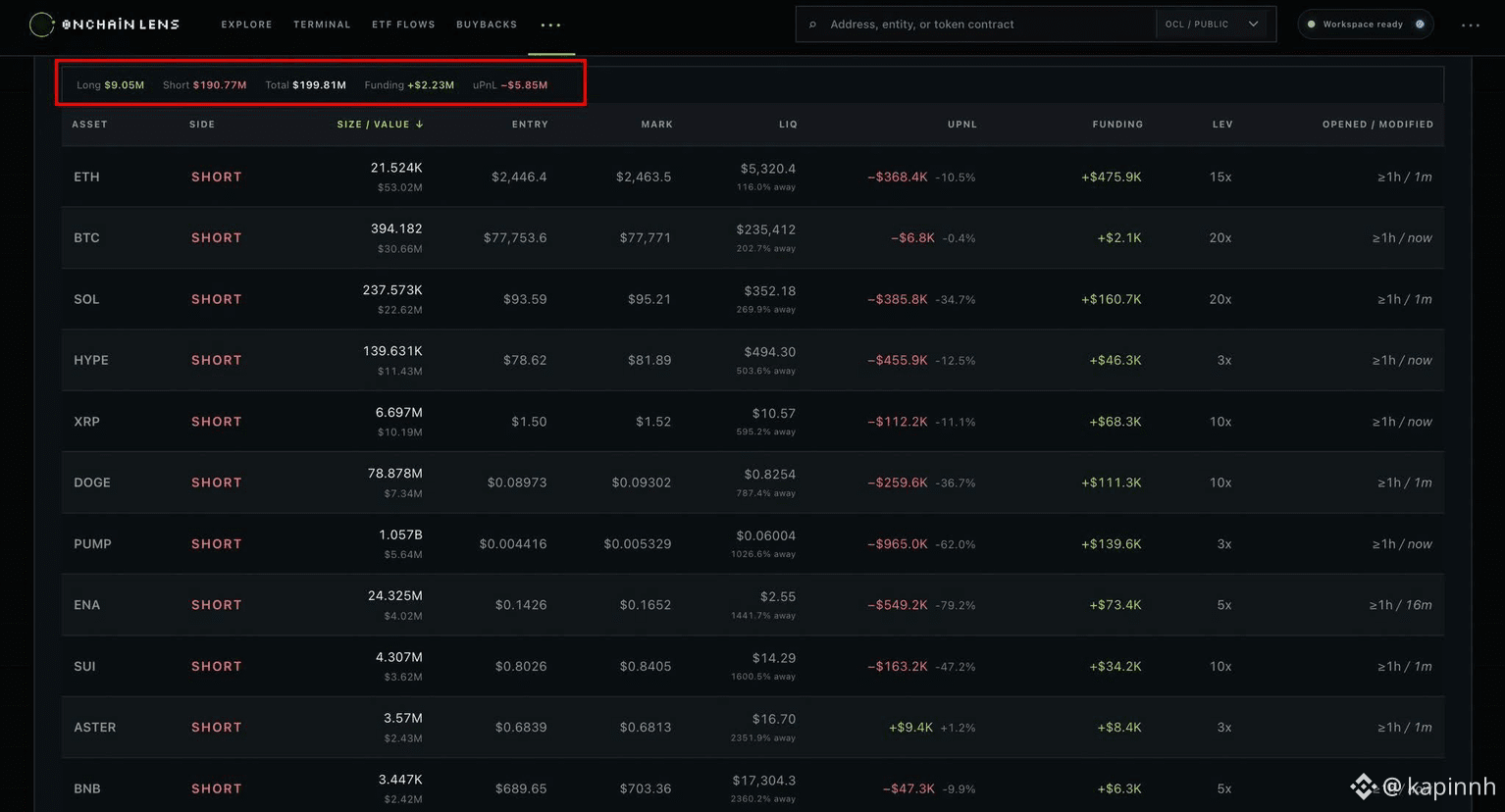Click DOGE size value 78.878M
1505x812 pixels.
click(x=395, y=474)
